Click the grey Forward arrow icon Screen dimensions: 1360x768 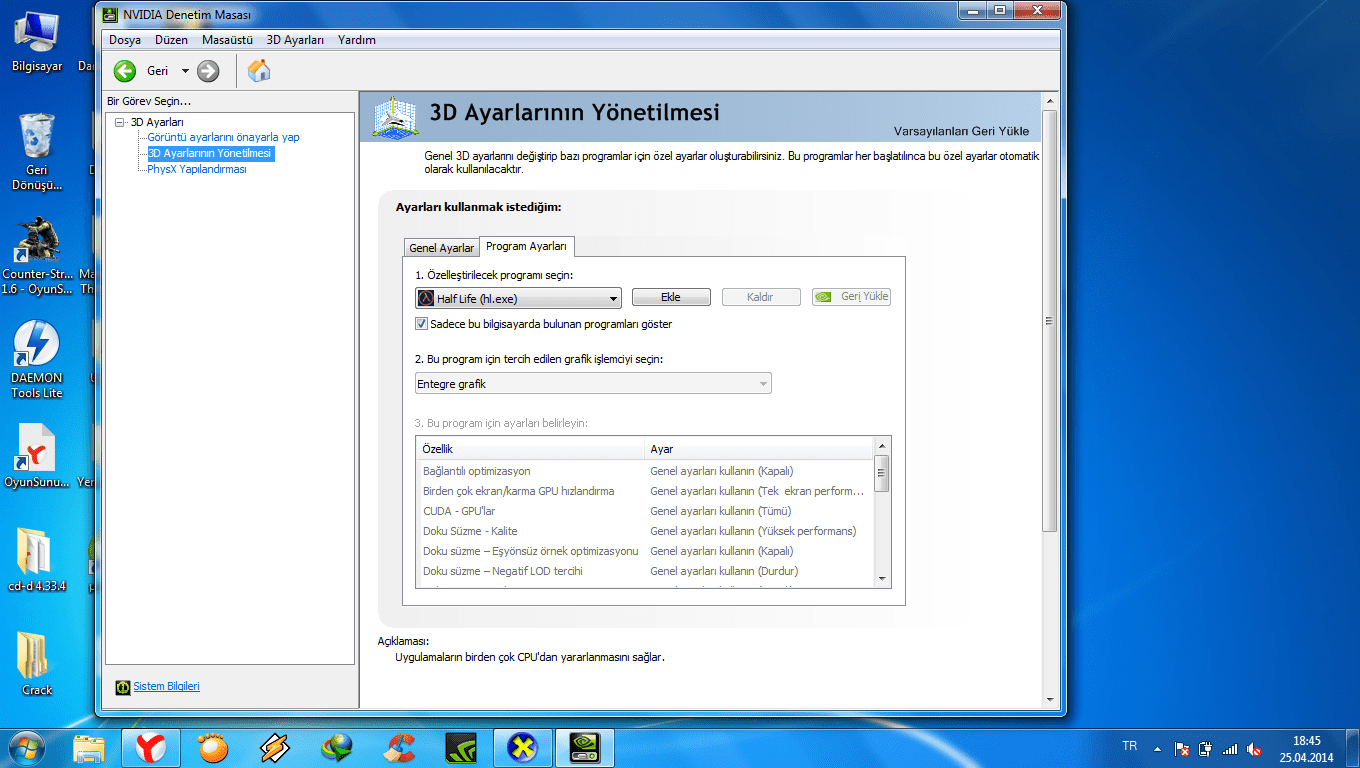click(208, 71)
